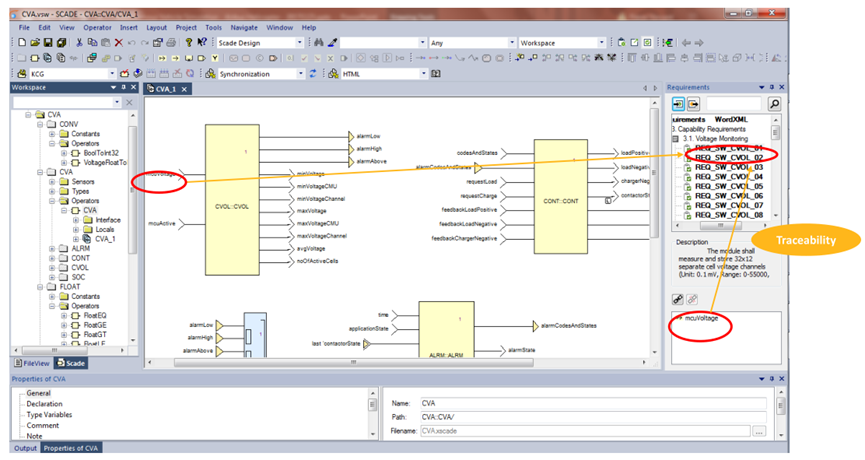The height and width of the screenshot is (460, 865).
Task: Click the browse button beside Filename field
Action: (x=759, y=431)
